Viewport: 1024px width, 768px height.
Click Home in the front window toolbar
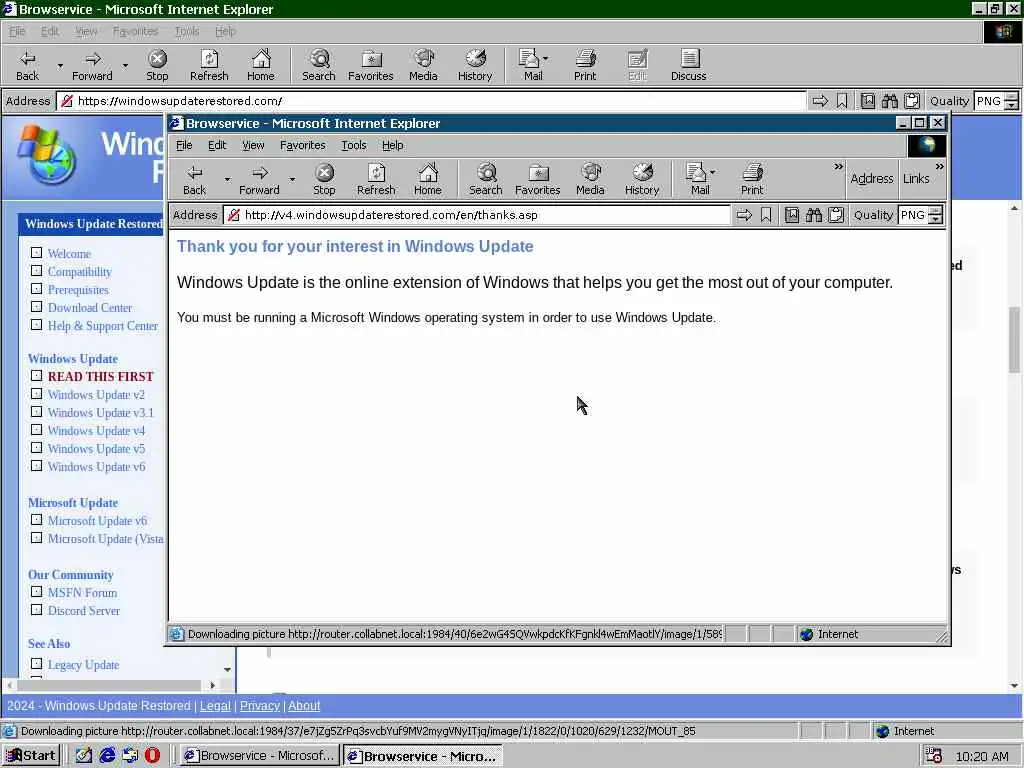point(428,180)
